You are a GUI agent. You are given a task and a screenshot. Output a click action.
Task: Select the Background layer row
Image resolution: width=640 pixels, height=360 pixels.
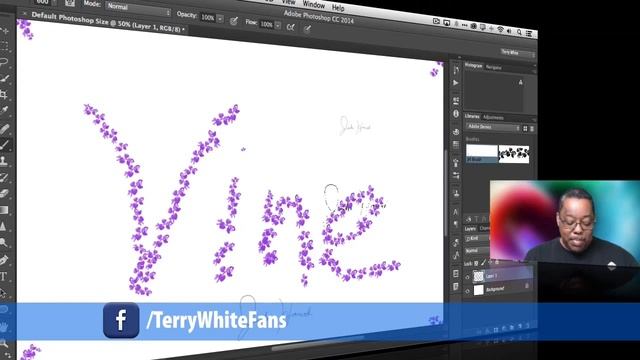coord(500,289)
